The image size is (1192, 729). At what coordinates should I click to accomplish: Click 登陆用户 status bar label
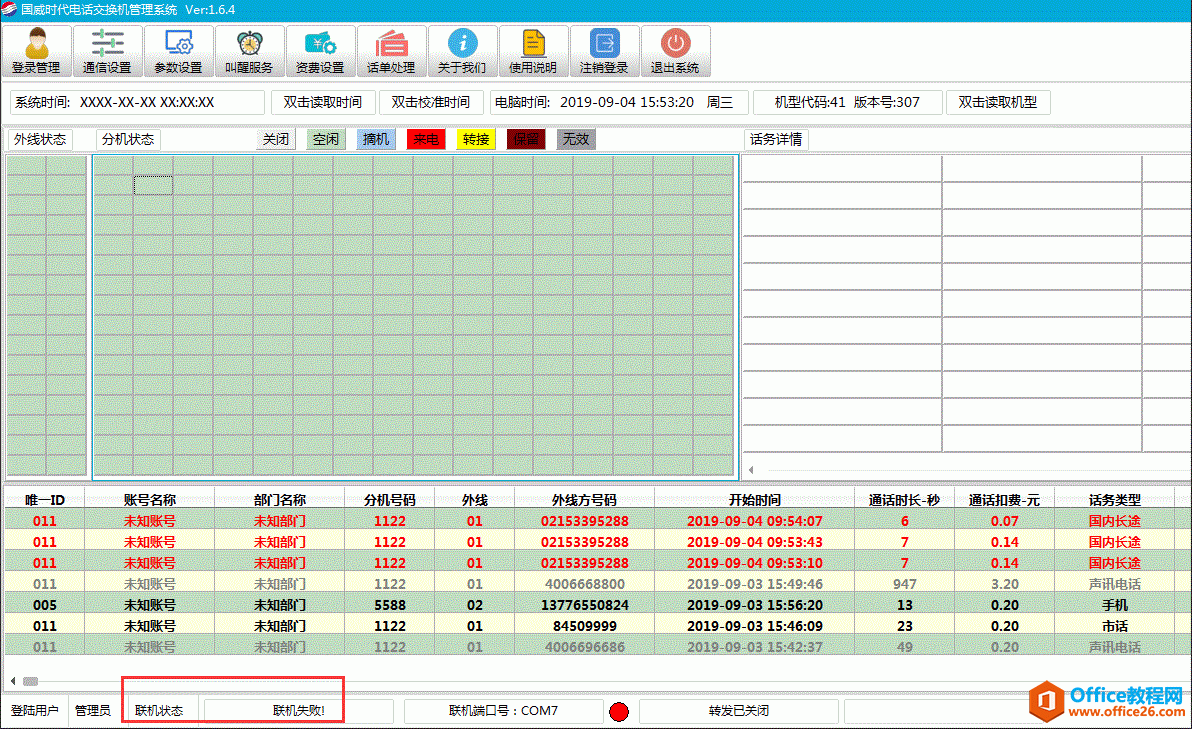[x=34, y=711]
